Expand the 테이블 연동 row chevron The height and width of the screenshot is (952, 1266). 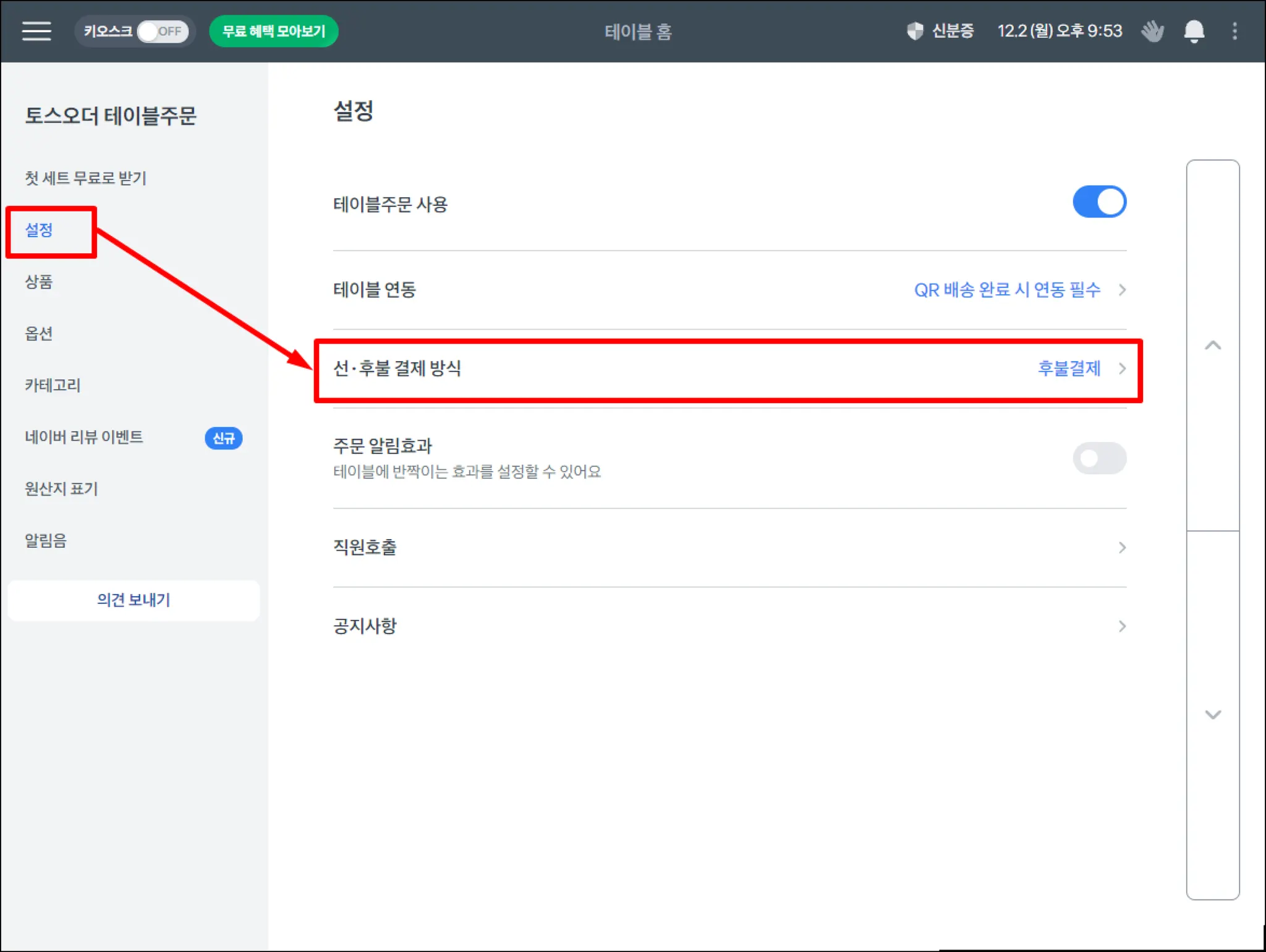coord(1121,290)
